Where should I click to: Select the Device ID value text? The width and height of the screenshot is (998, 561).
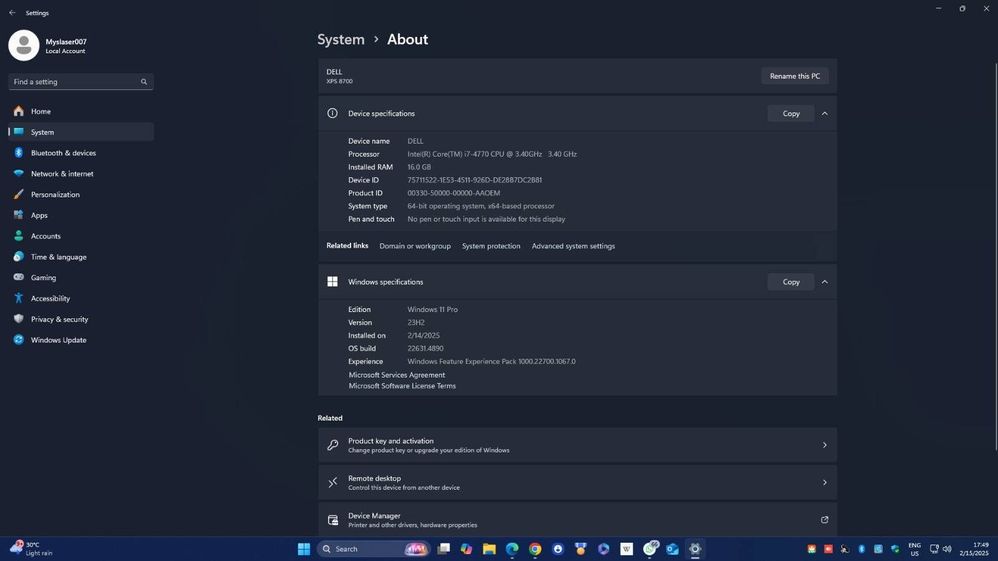click(475, 180)
